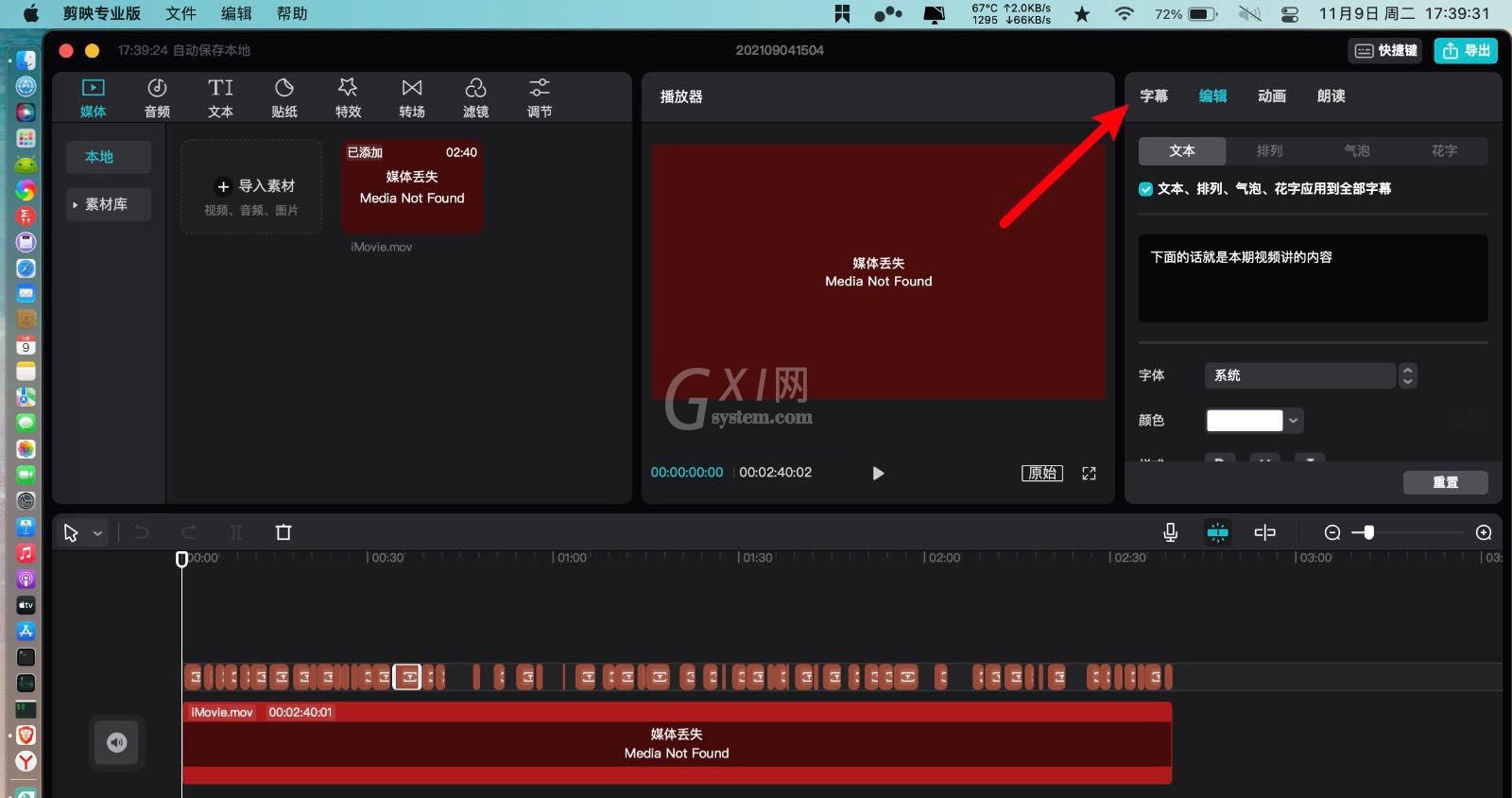Click the split clip tool
This screenshot has width=1512, height=798.
(x=236, y=532)
